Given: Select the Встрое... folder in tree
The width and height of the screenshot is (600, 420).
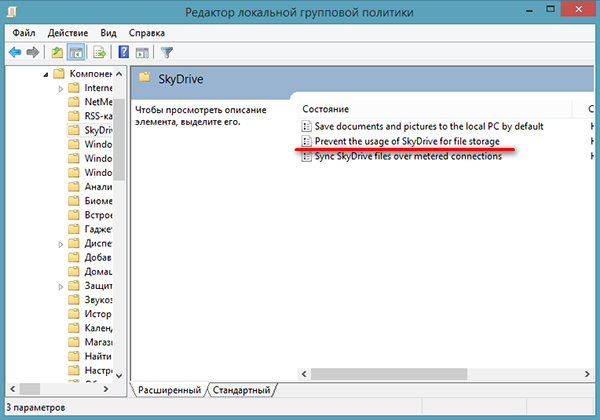Looking at the screenshot, I should (x=90, y=215).
